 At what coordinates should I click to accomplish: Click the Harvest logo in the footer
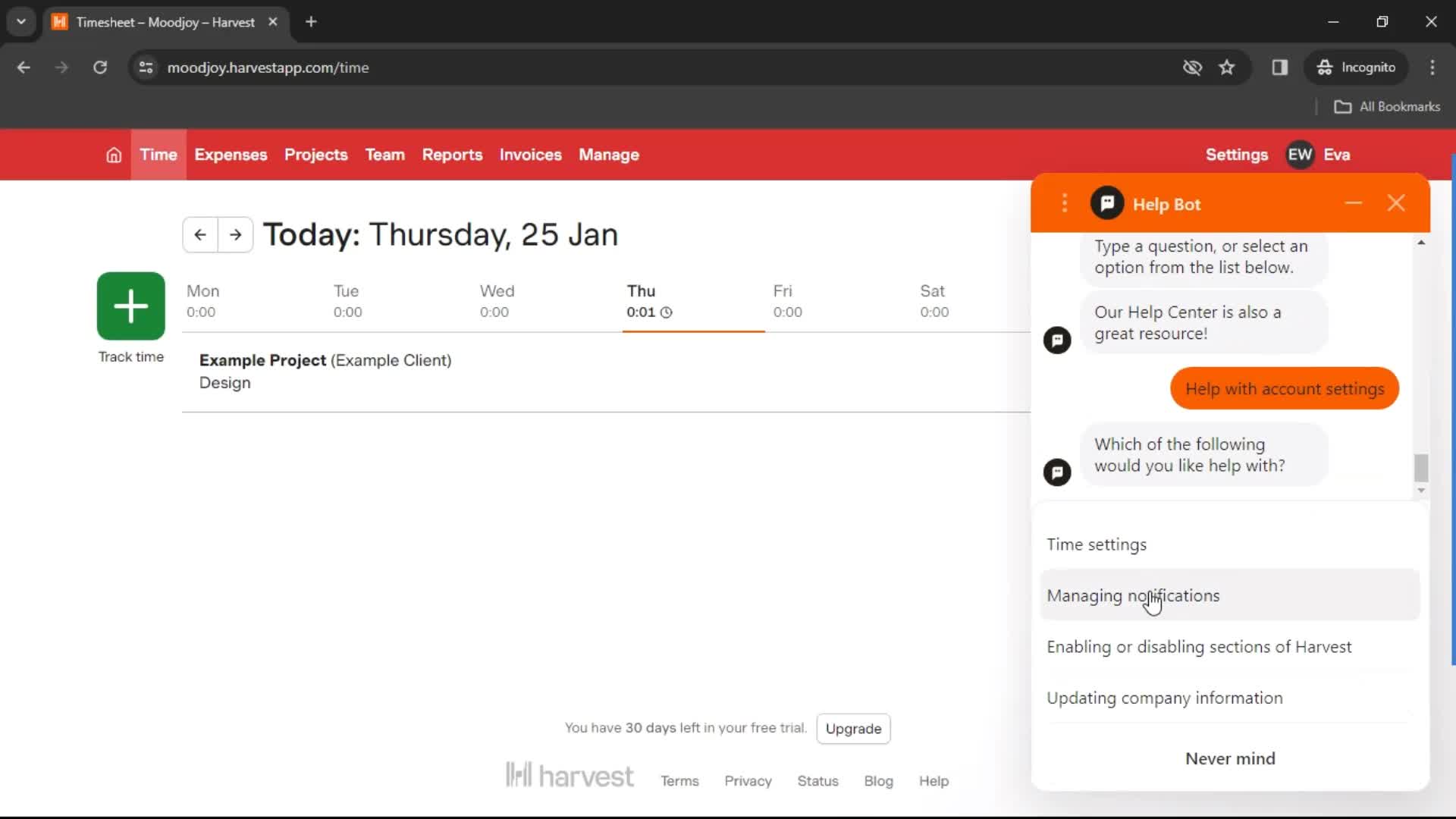point(570,776)
